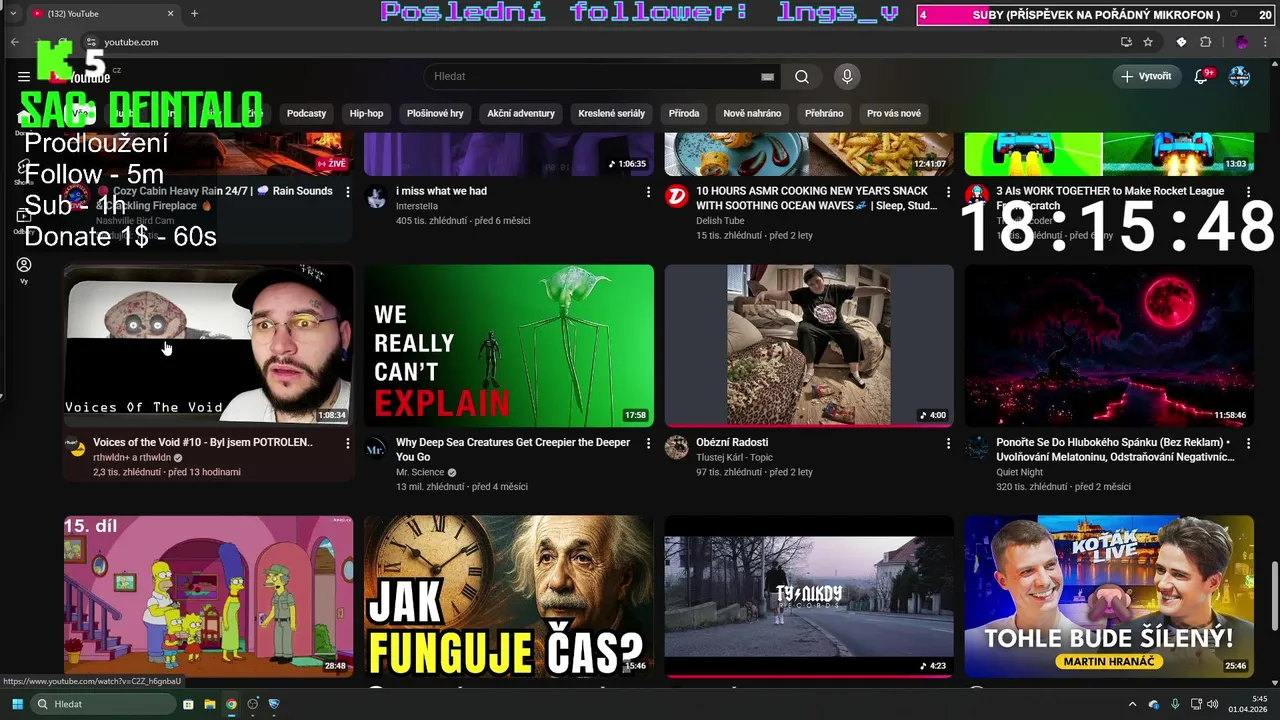Open options for Cozy Cabin Heavy Rain video

(348, 192)
